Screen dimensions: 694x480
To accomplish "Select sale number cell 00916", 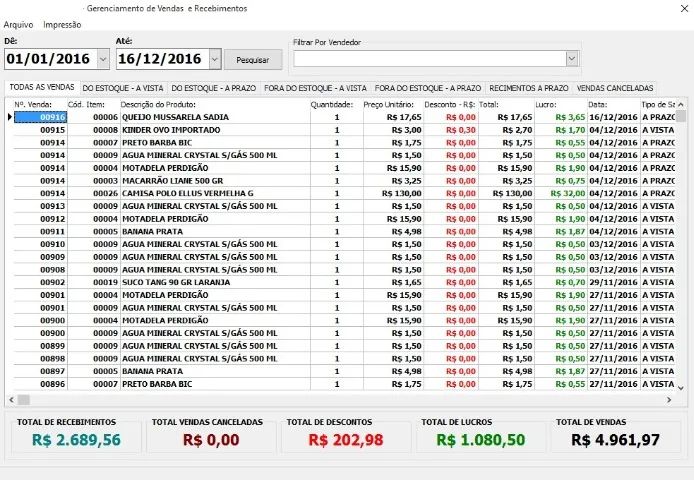I will click(40, 117).
